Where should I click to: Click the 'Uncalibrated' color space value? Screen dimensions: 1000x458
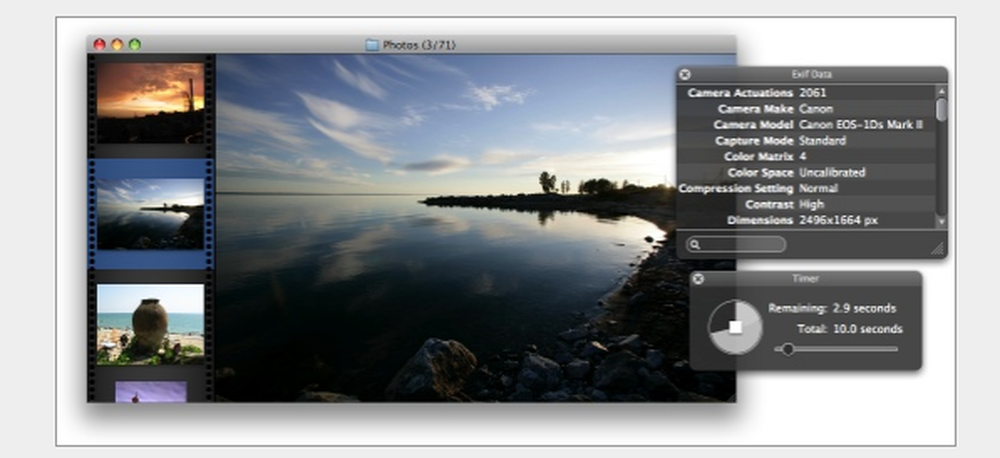coord(832,173)
